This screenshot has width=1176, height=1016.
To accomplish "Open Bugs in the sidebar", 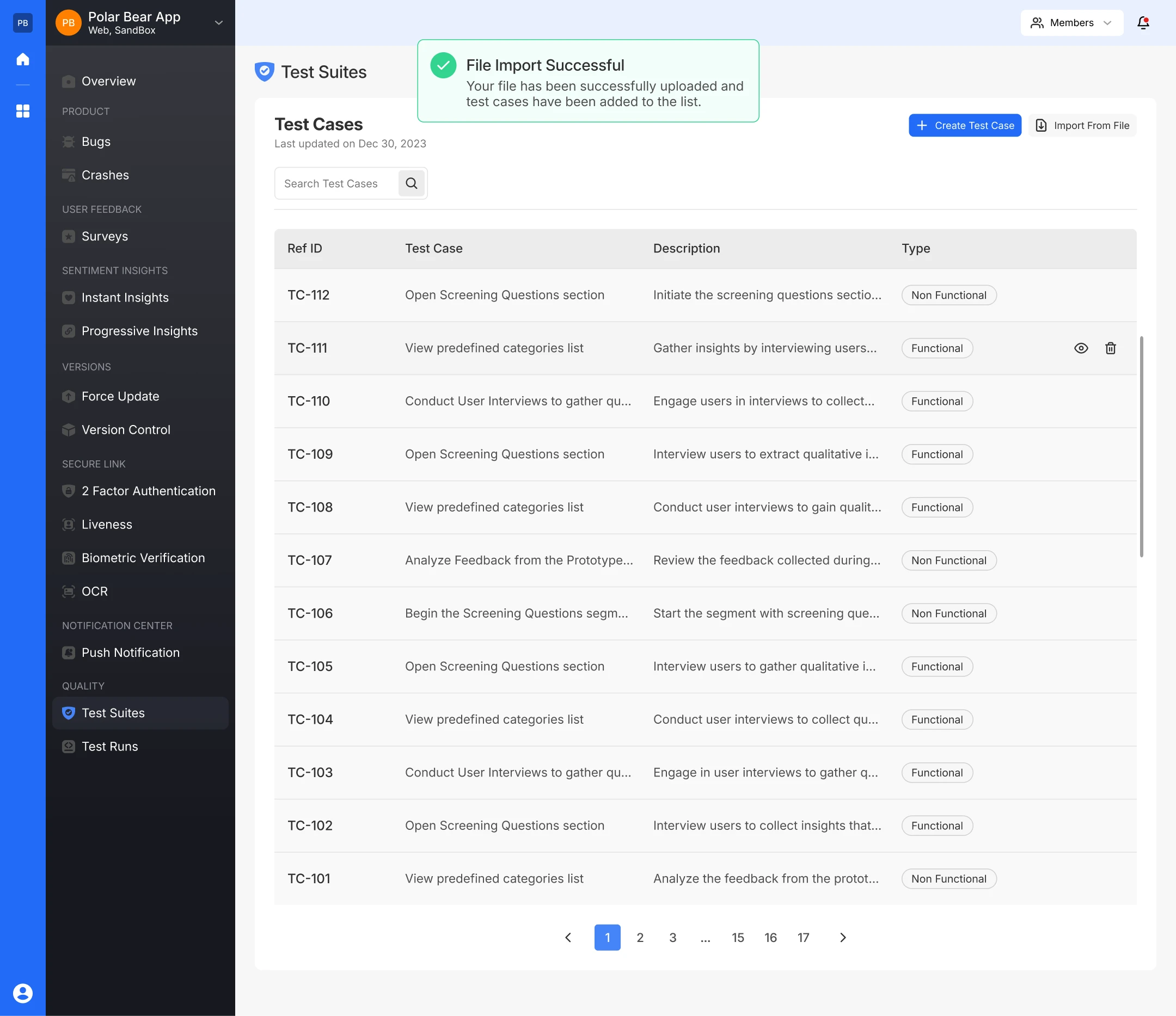I will [140, 142].
